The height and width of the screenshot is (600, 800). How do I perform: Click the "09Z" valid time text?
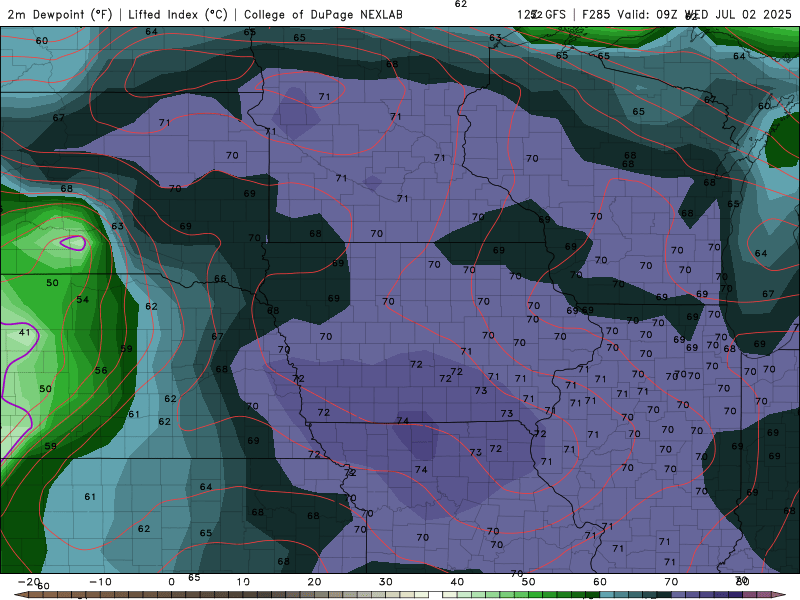[x=666, y=15]
